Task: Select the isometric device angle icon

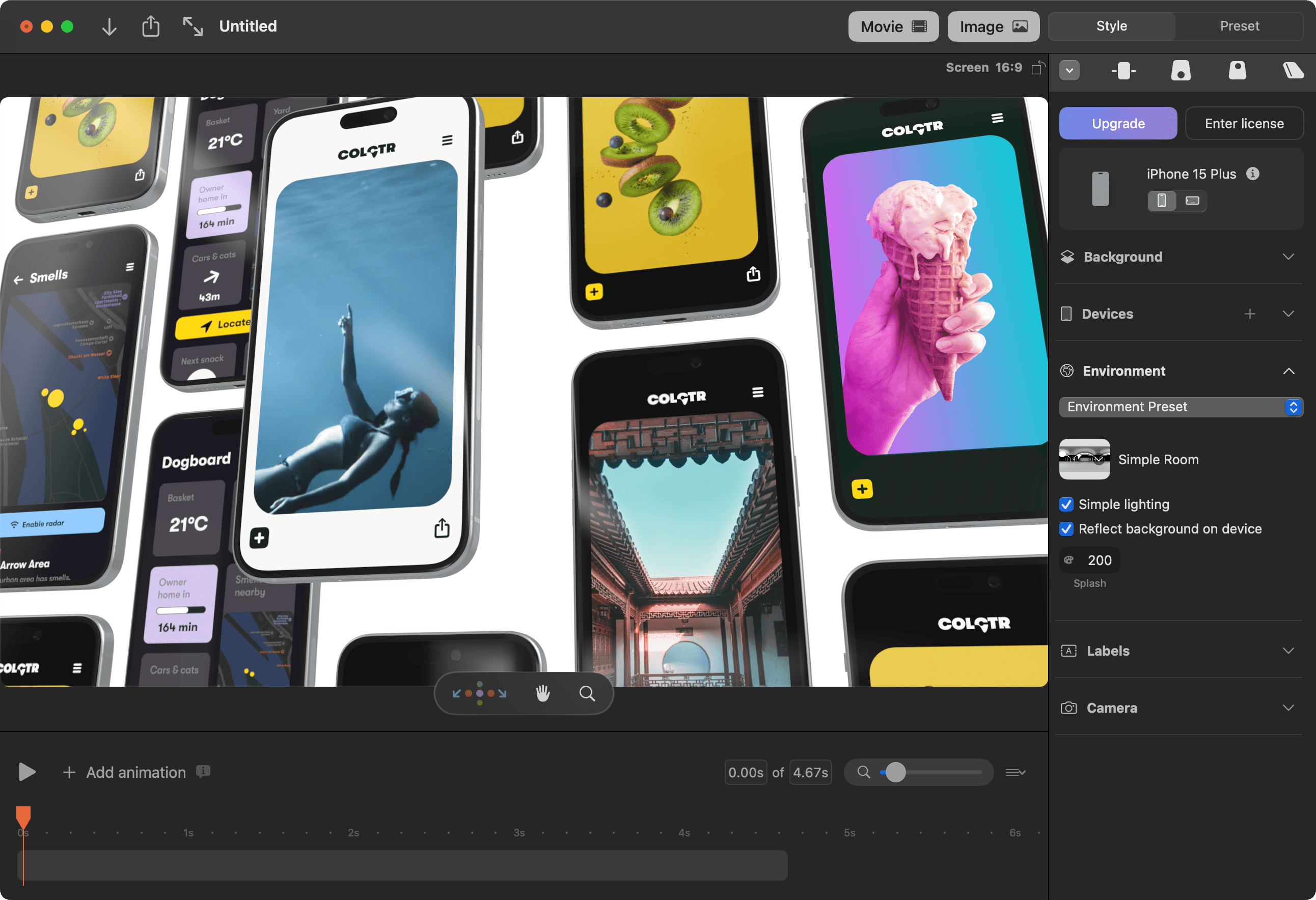Action: (x=1293, y=71)
